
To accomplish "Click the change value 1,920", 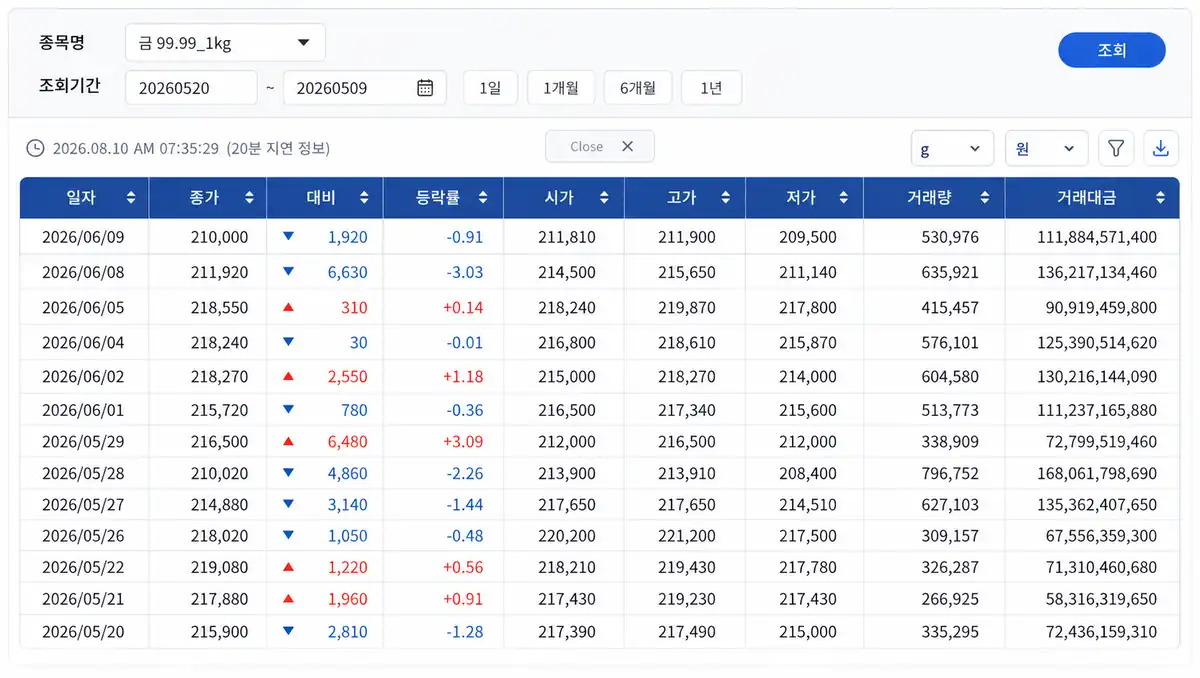I will pos(348,237).
